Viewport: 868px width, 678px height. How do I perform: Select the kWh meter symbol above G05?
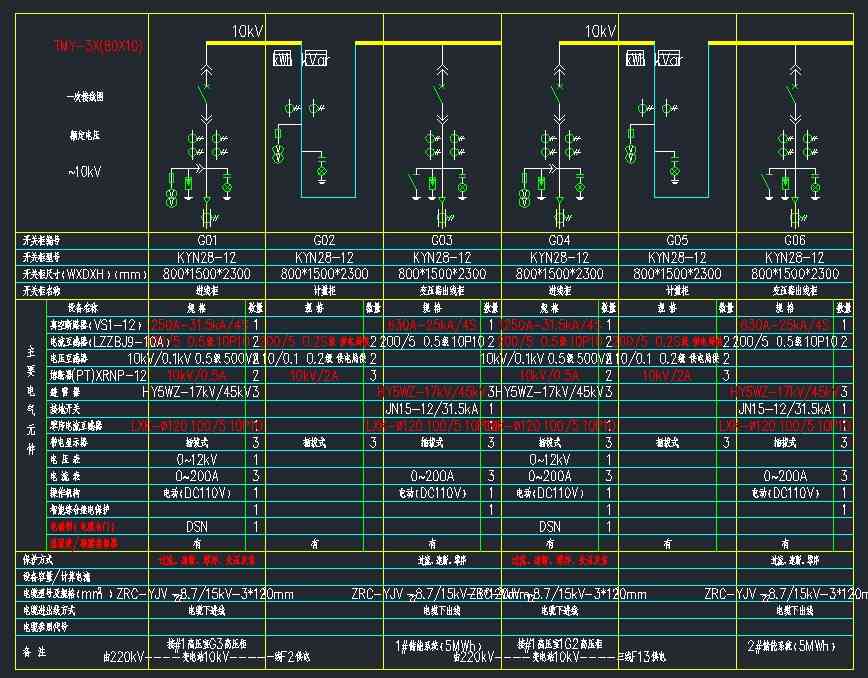[635, 59]
